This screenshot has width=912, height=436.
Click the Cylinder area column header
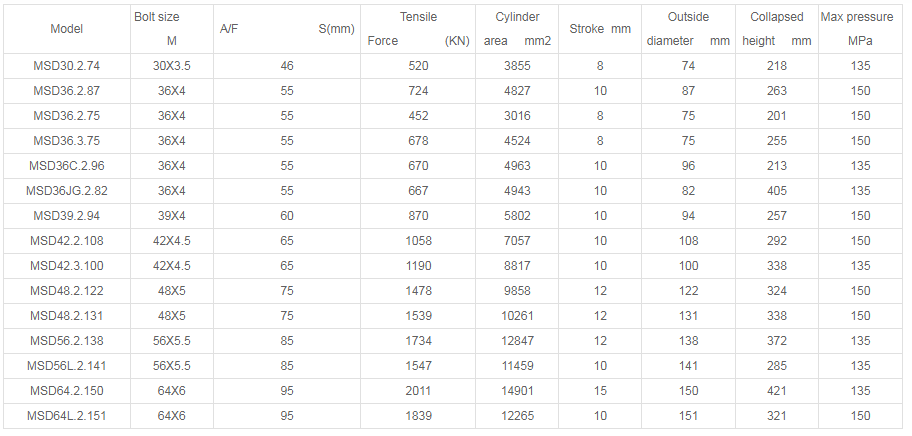pyautogui.click(x=517, y=29)
